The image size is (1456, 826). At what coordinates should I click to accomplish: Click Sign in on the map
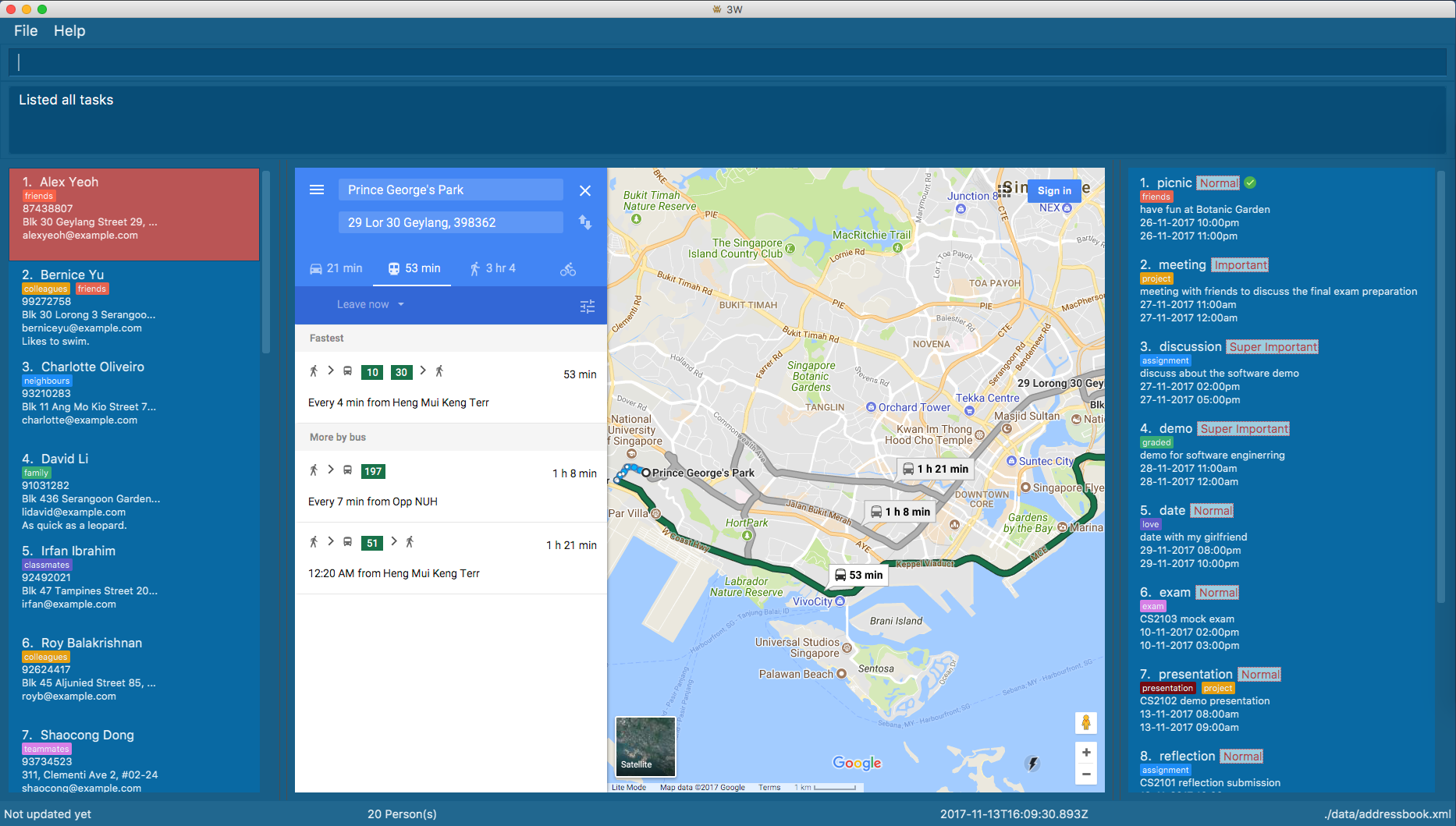tap(1054, 190)
